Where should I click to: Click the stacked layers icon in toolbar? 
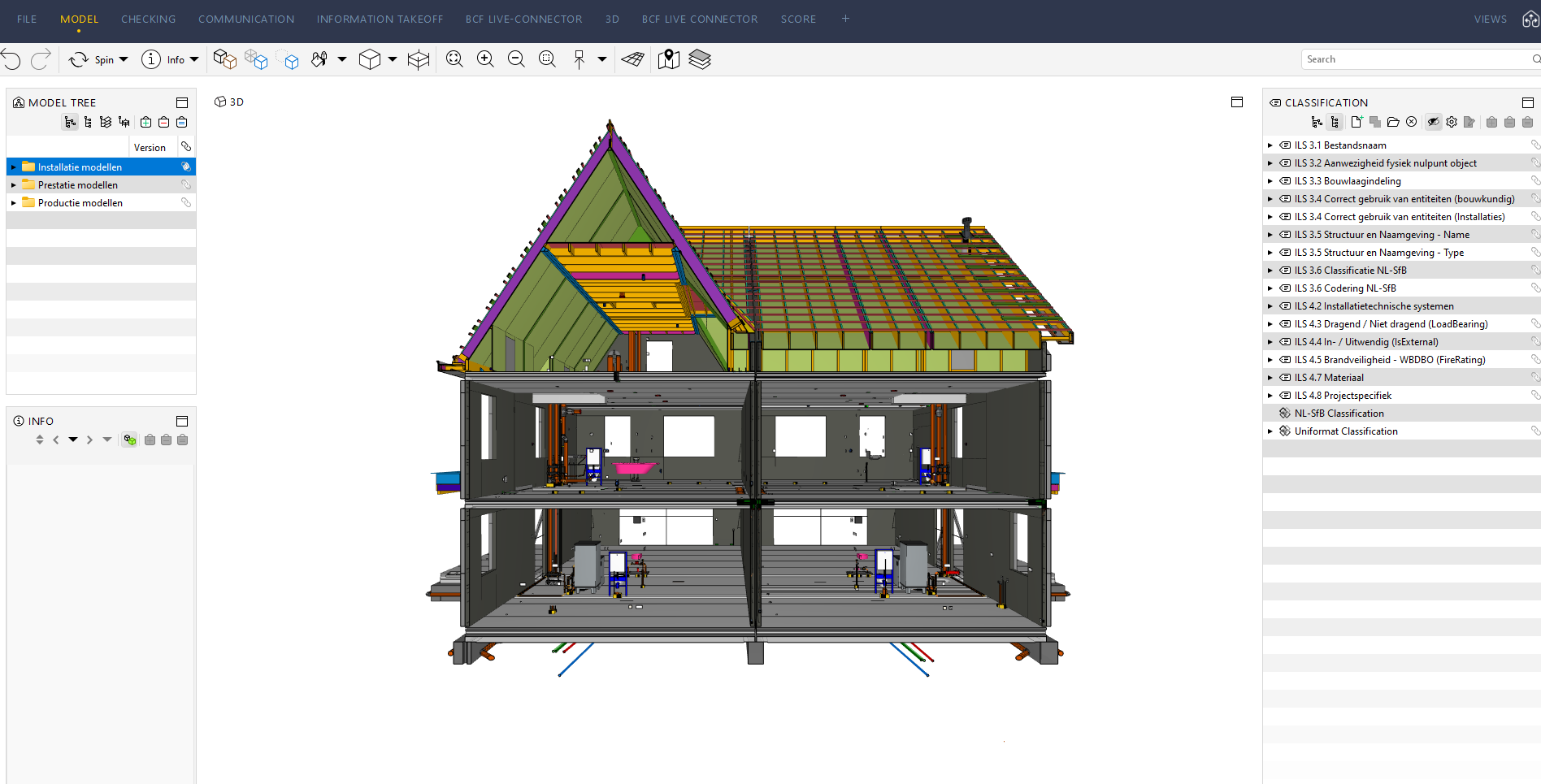pyautogui.click(x=699, y=59)
